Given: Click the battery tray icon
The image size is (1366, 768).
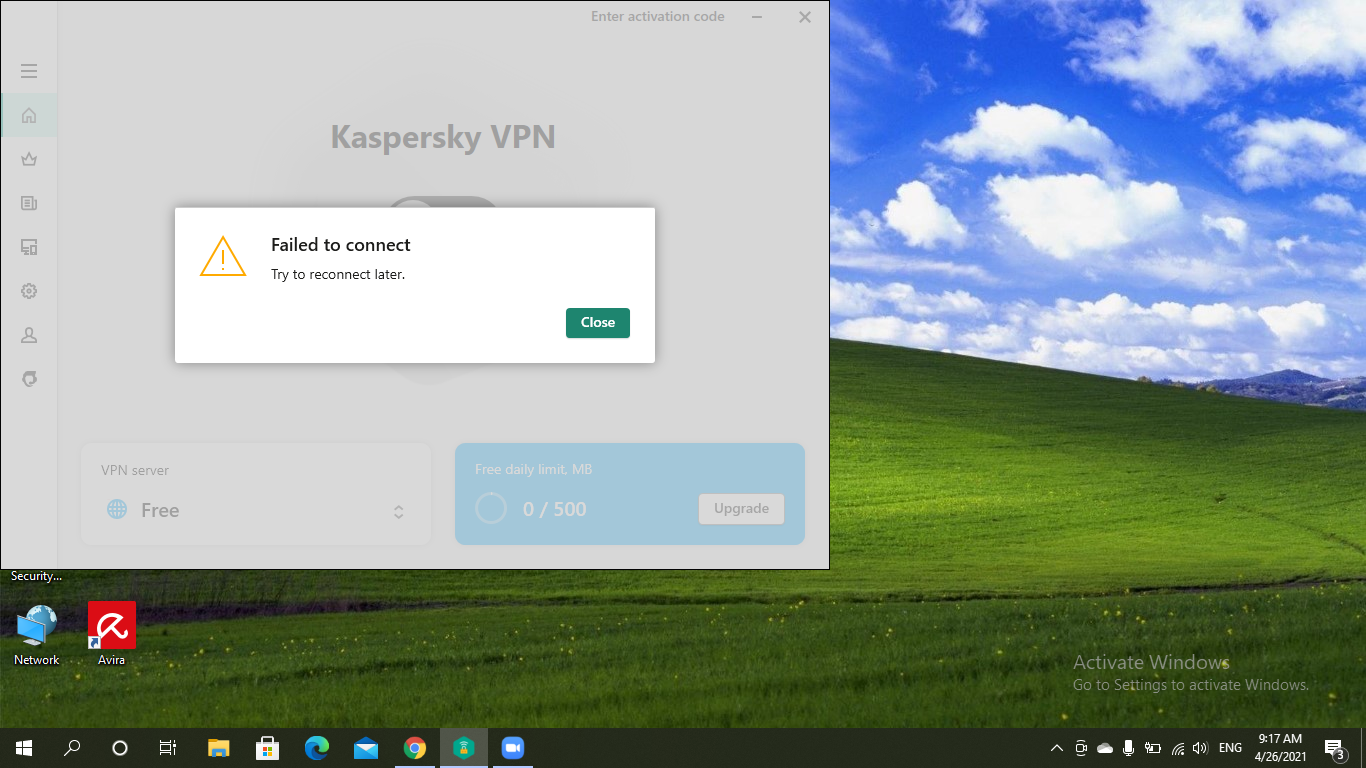Looking at the screenshot, I should coord(1153,748).
